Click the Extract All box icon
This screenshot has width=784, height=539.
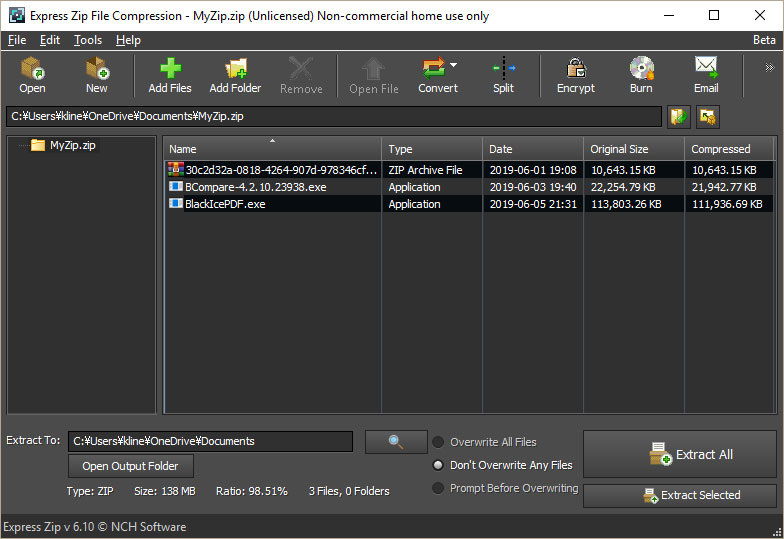tap(660, 454)
